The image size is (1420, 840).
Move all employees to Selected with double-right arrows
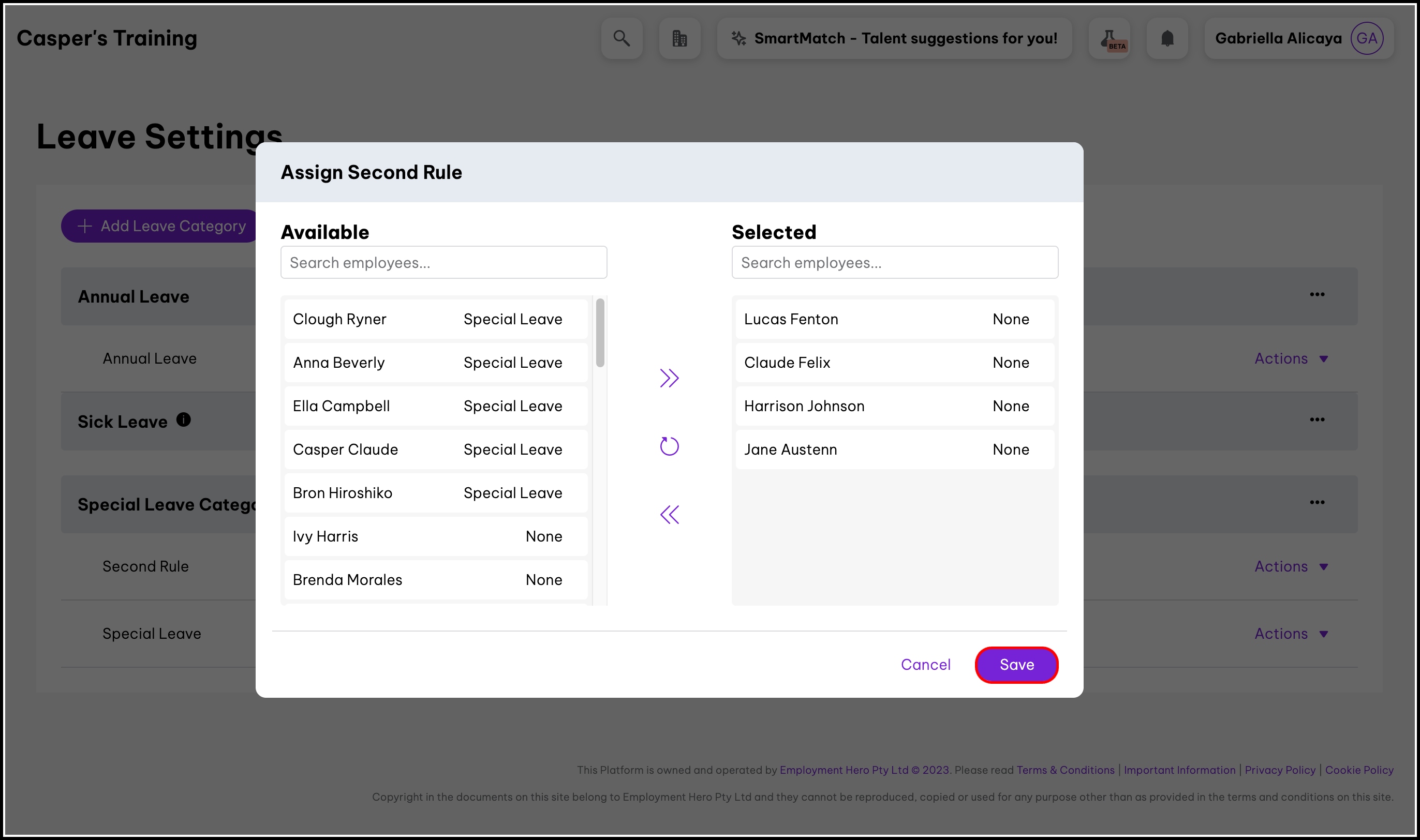[x=669, y=378]
